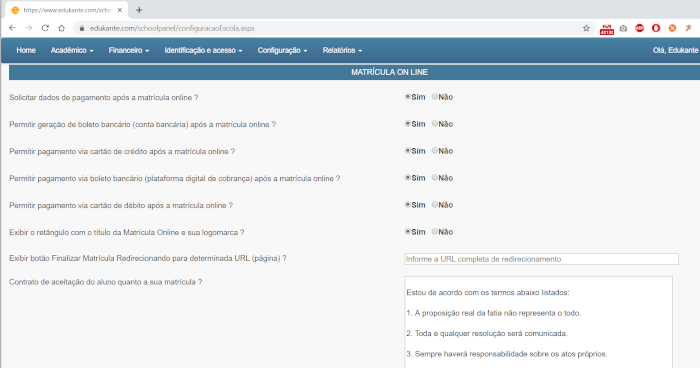Open the Adblock Plus extension
This screenshot has width=700, height=368.
pos(640,28)
